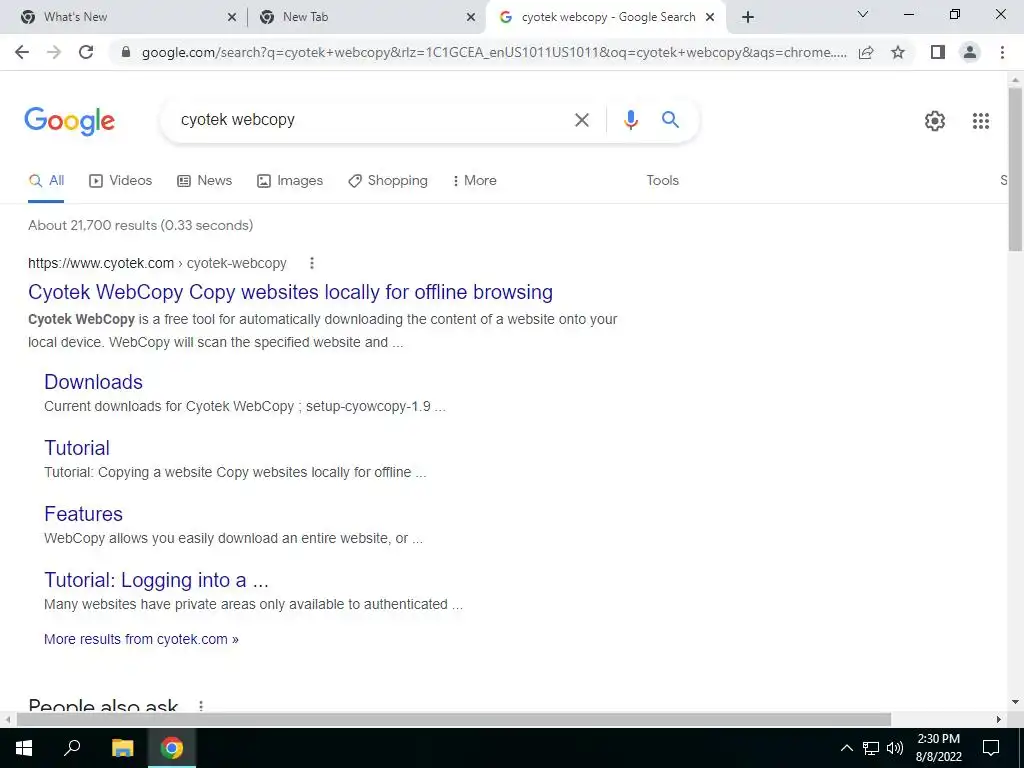Image resolution: width=1024 pixels, height=768 pixels.
Task: Open Google settings gear icon
Action: pyautogui.click(x=935, y=121)
